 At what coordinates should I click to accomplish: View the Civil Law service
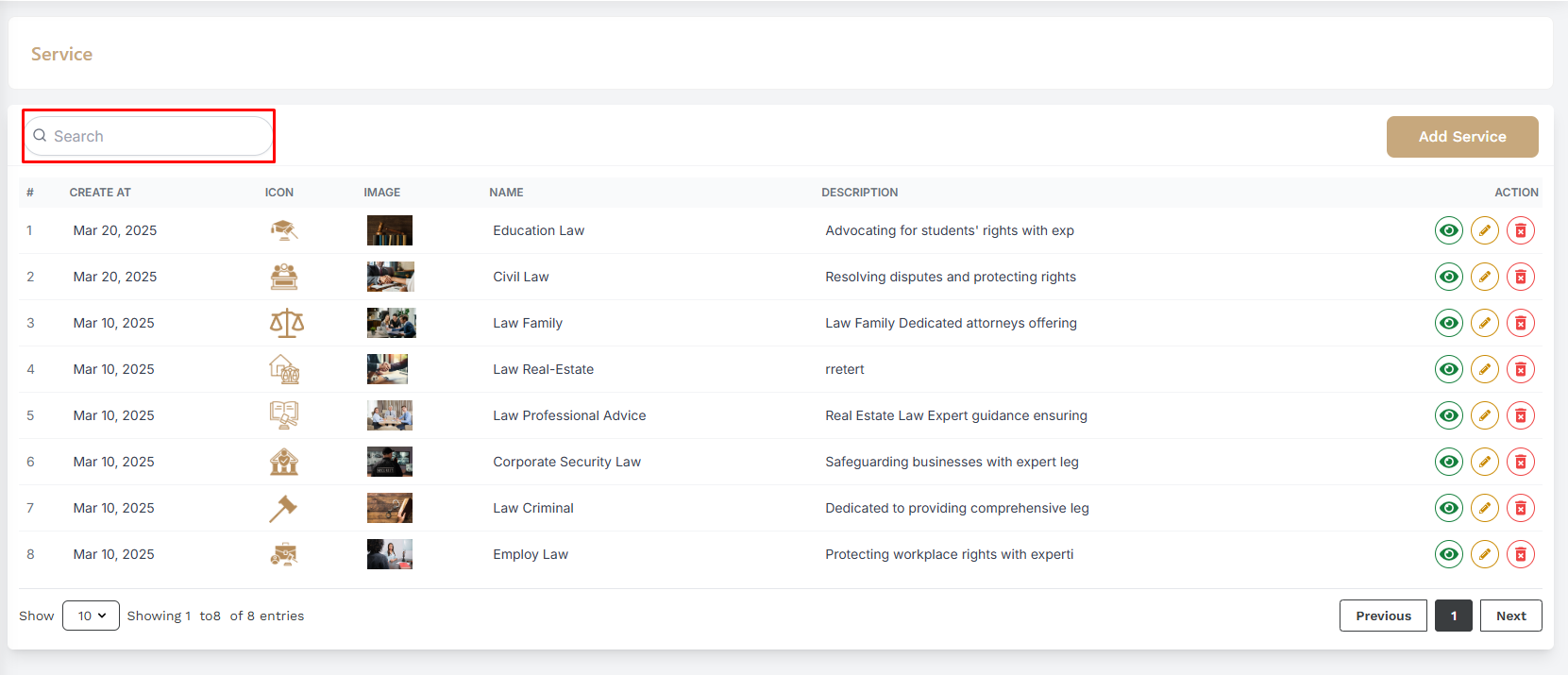(x=1448, y=277)
